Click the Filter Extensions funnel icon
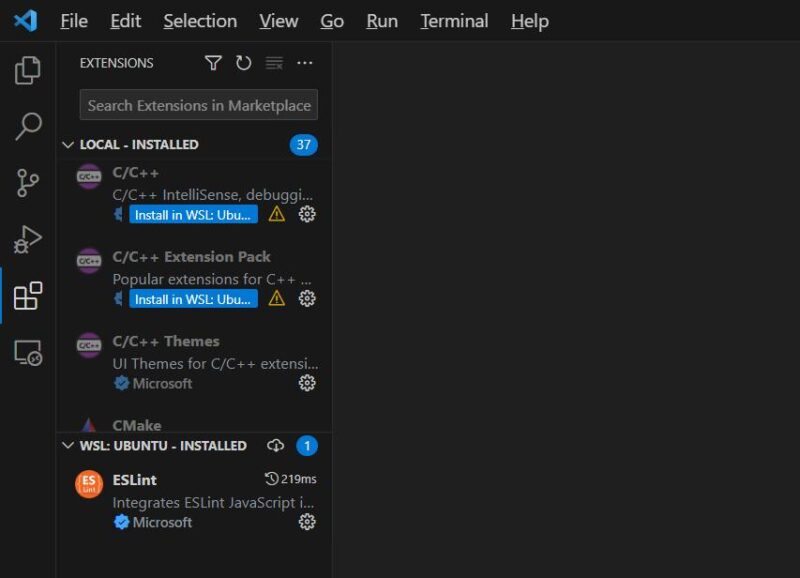The image size is (800, 578). coord(216,62)
